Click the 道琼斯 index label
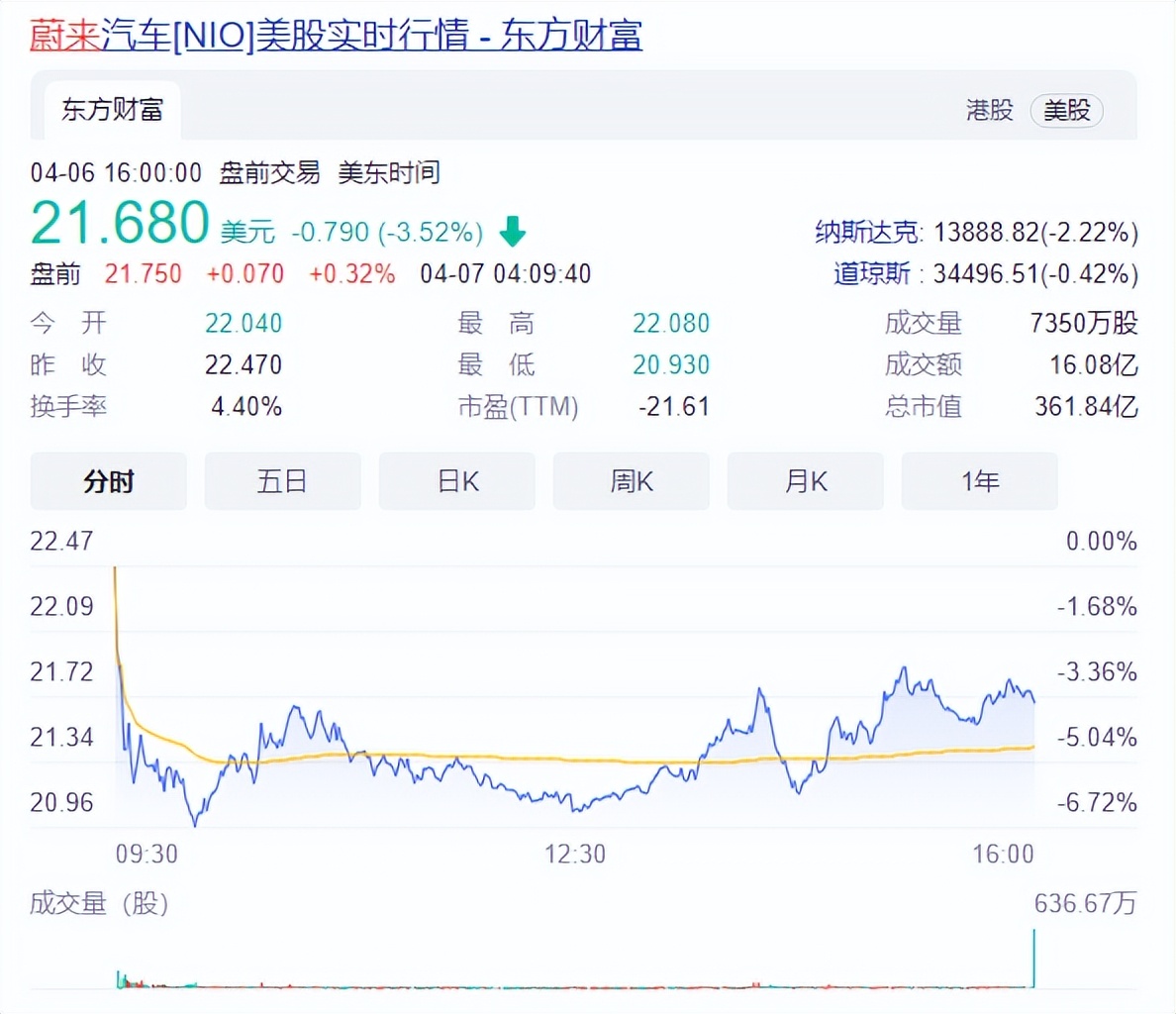Image resolution: width=1176 pixels, height=1014 pixels. (x=872, y=273)
